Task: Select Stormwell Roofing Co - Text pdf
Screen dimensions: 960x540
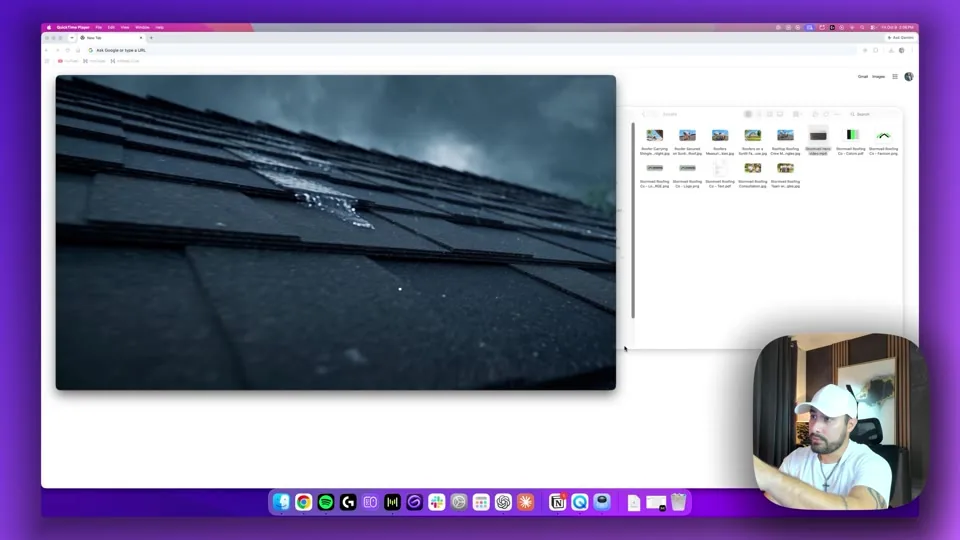Action: 720,174
